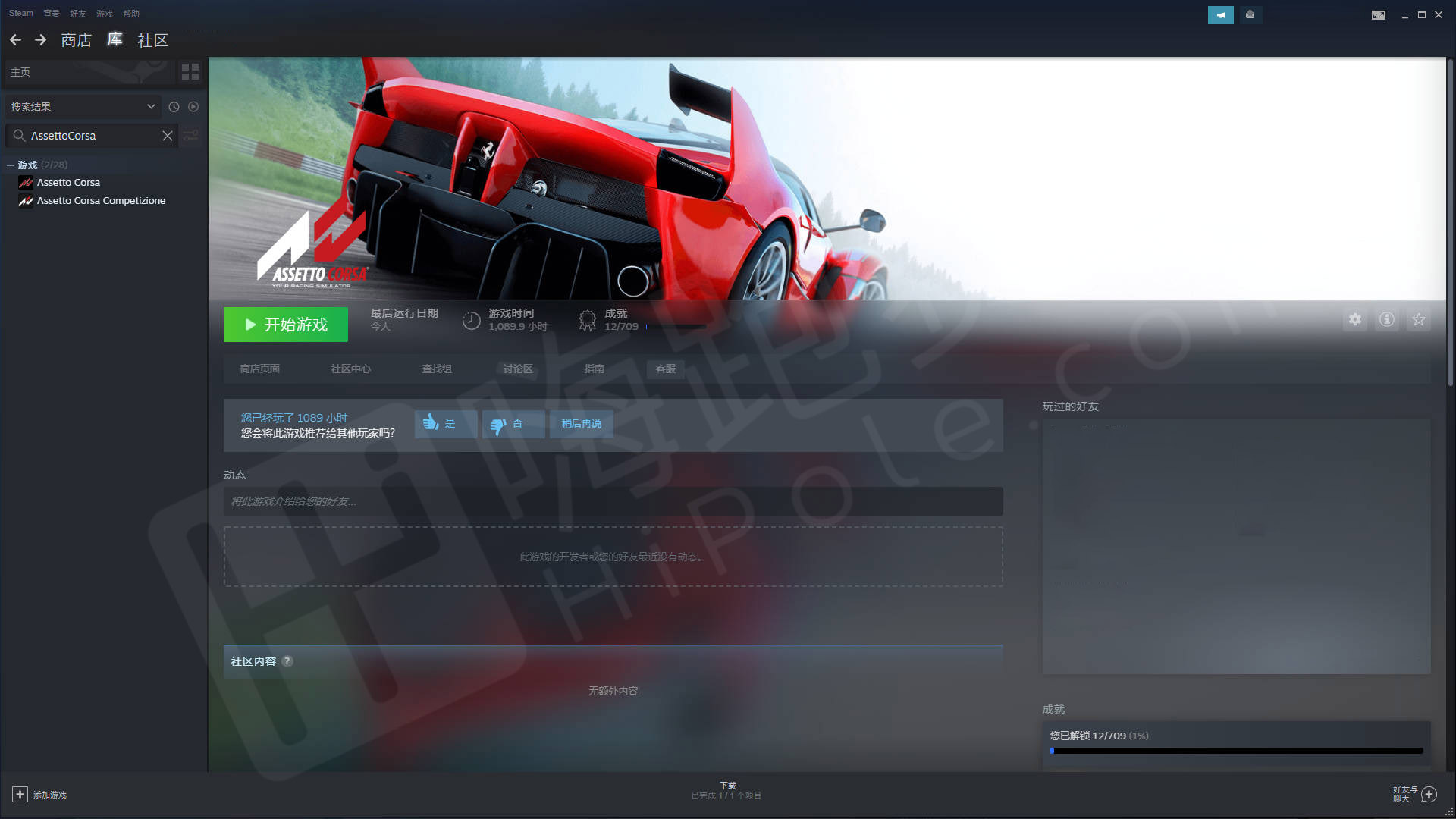Screen dimensions: 1456x819
Task: Open the announcements megaphone icon
Action: (x=1220, y=14)
